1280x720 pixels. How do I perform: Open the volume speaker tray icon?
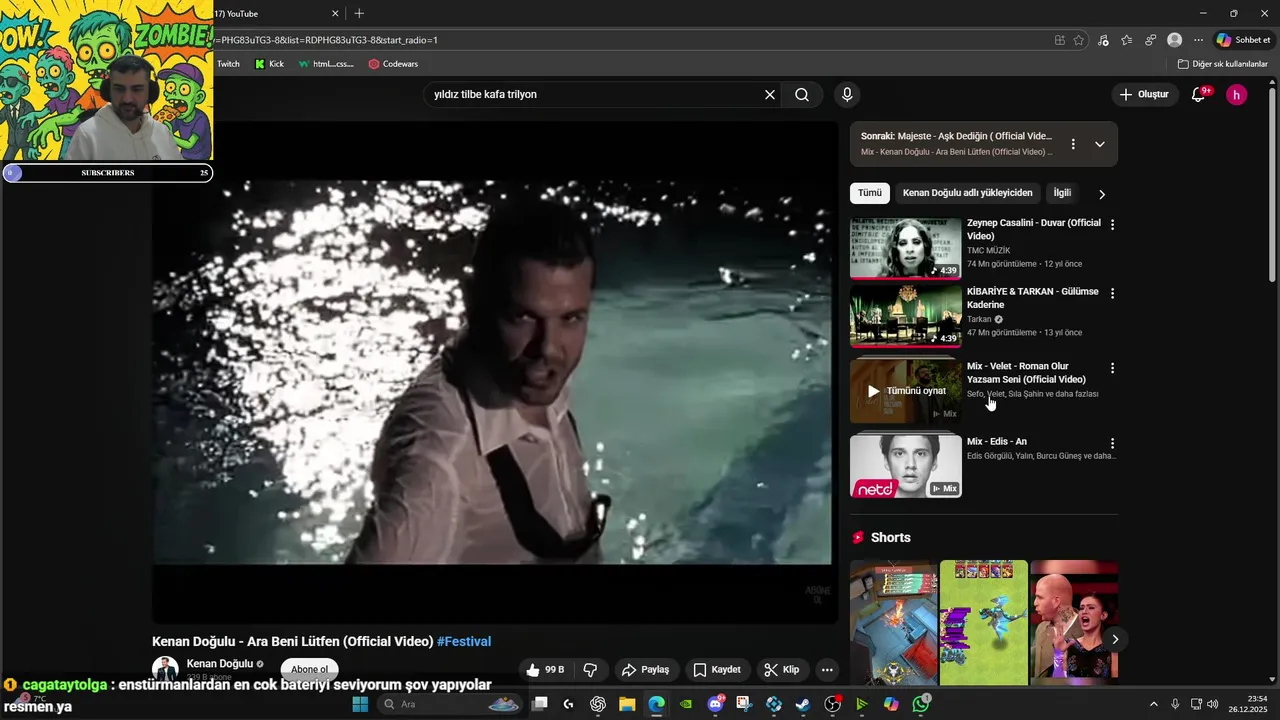click(x=1212, y=704)
